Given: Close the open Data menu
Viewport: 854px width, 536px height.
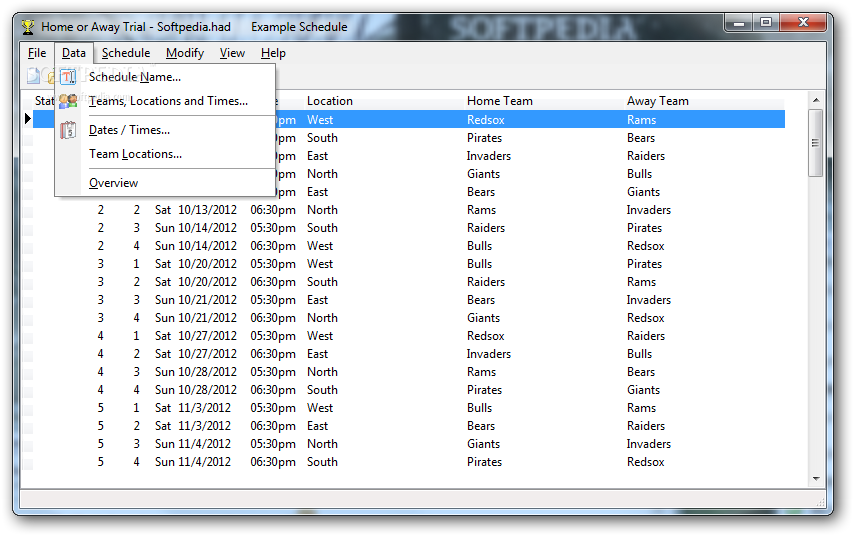Looking at the screenshot, I should [74, 53].
